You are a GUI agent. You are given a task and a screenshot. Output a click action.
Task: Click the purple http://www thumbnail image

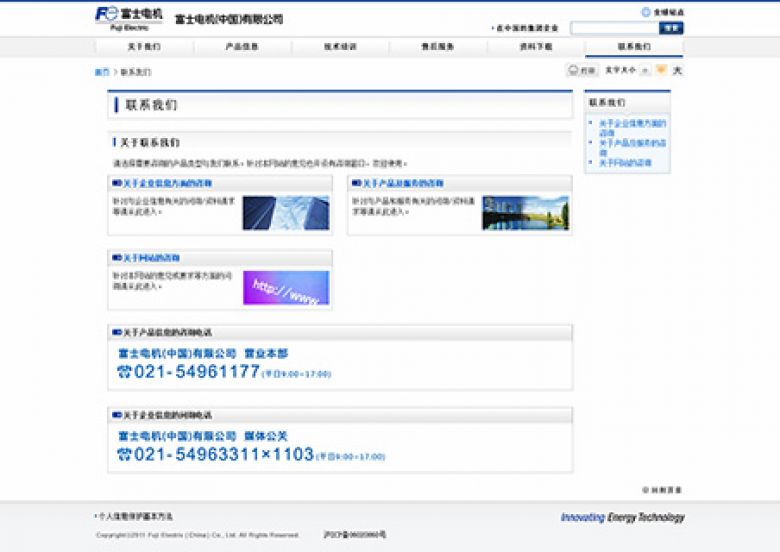pyautogui.click(x=286, y=287)
